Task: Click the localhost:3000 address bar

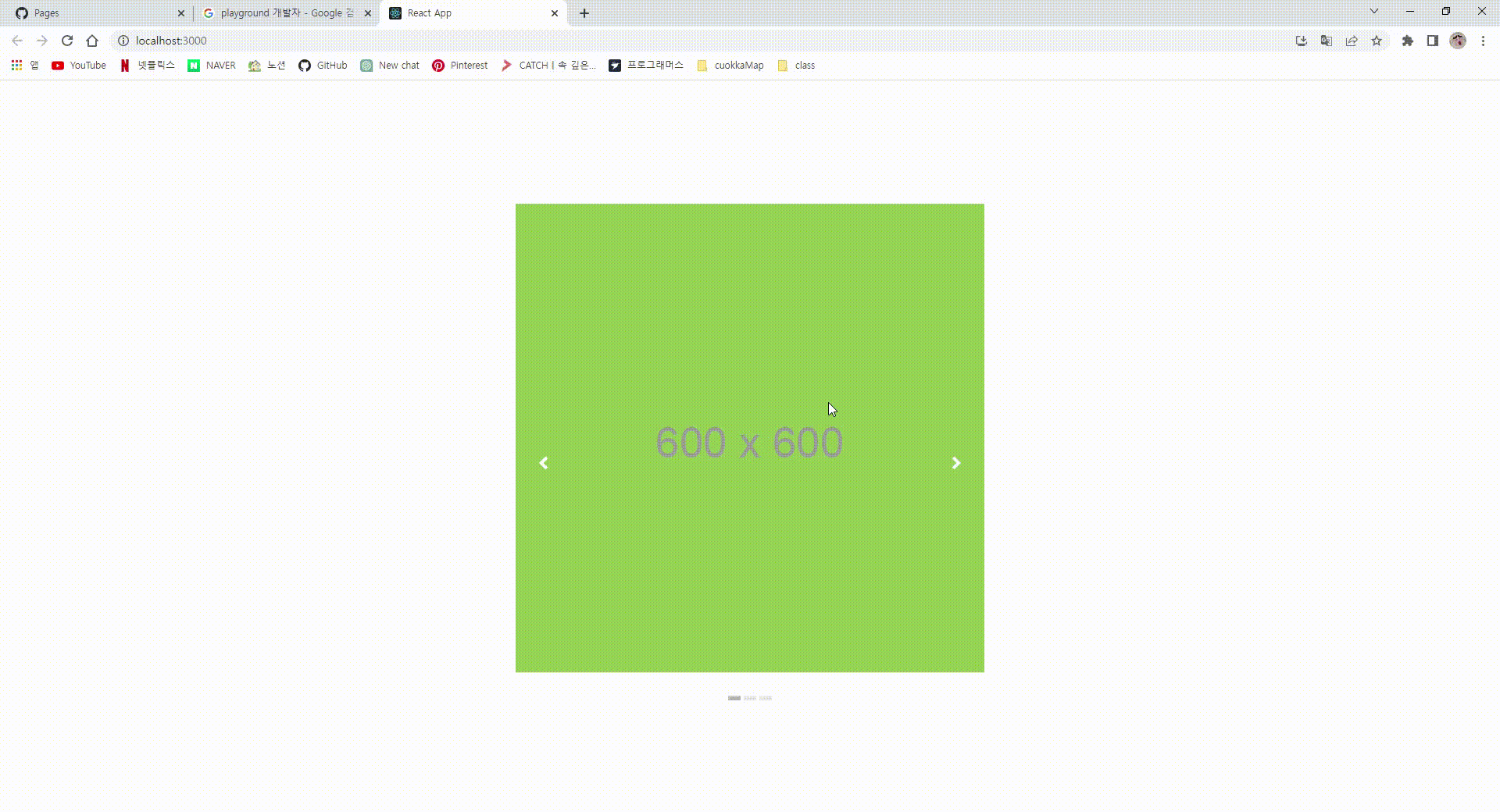Action: 312,41
